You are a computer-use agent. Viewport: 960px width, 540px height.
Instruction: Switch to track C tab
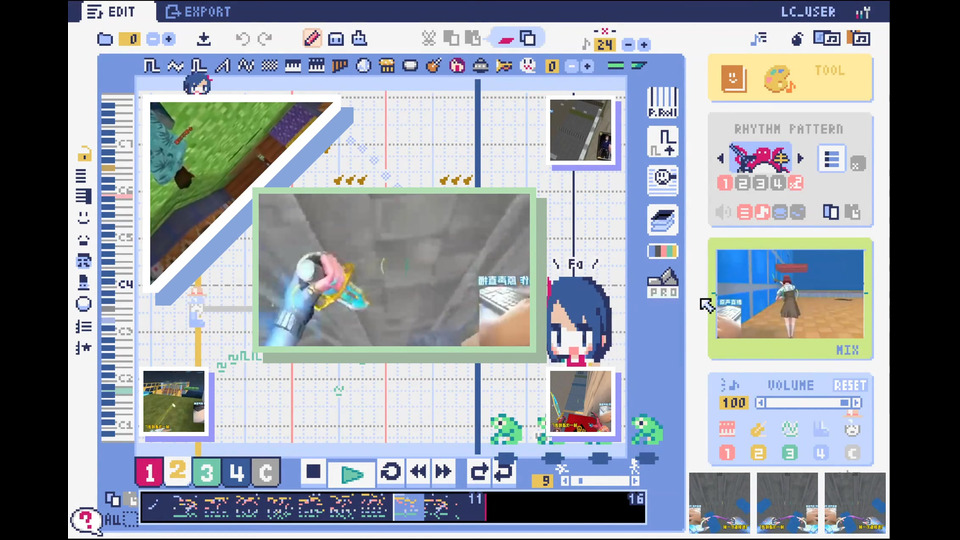coord(265,472)
